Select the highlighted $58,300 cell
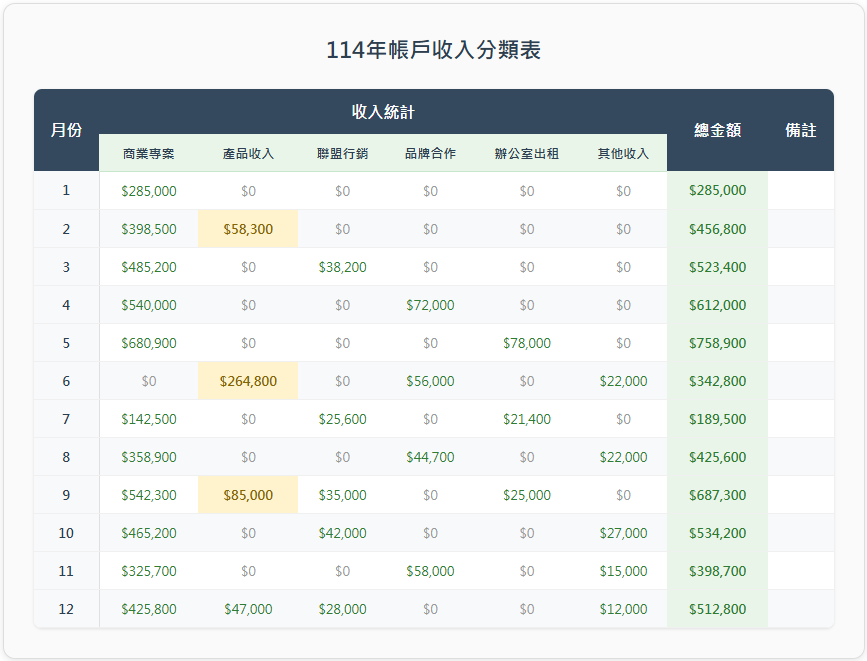 pos(248,229)
